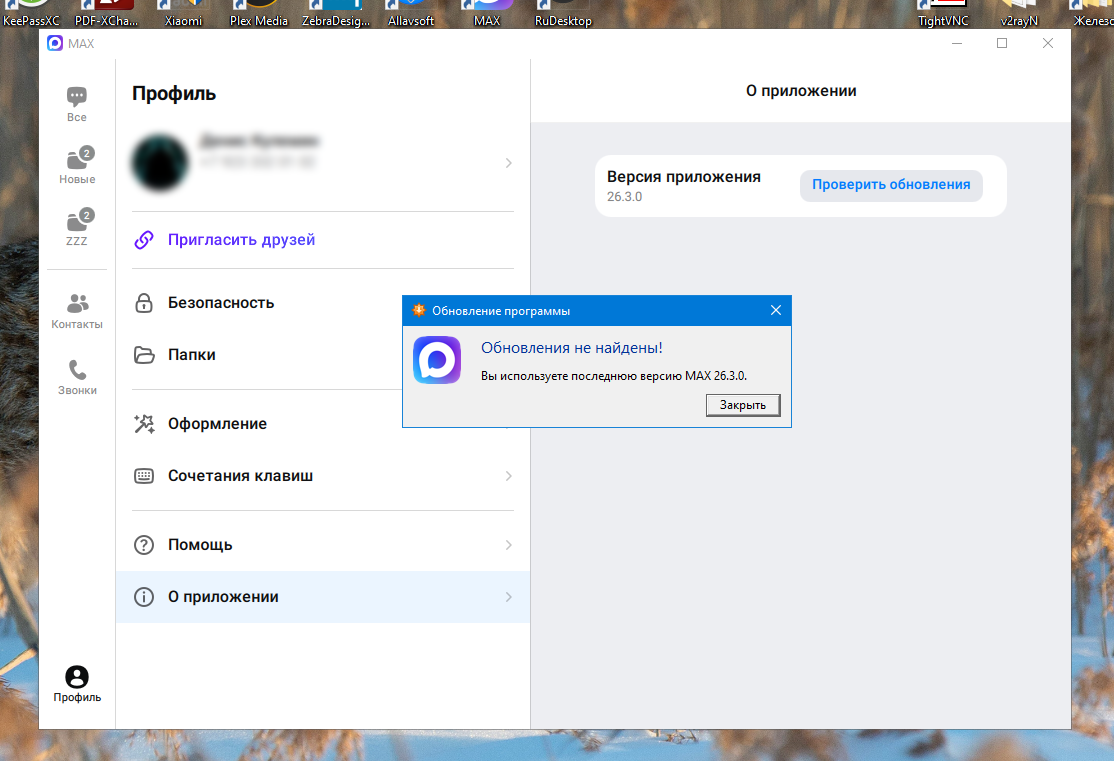Expand Сочетания клавиш chevron arrow
The image size is (1114, 761).
509,475
